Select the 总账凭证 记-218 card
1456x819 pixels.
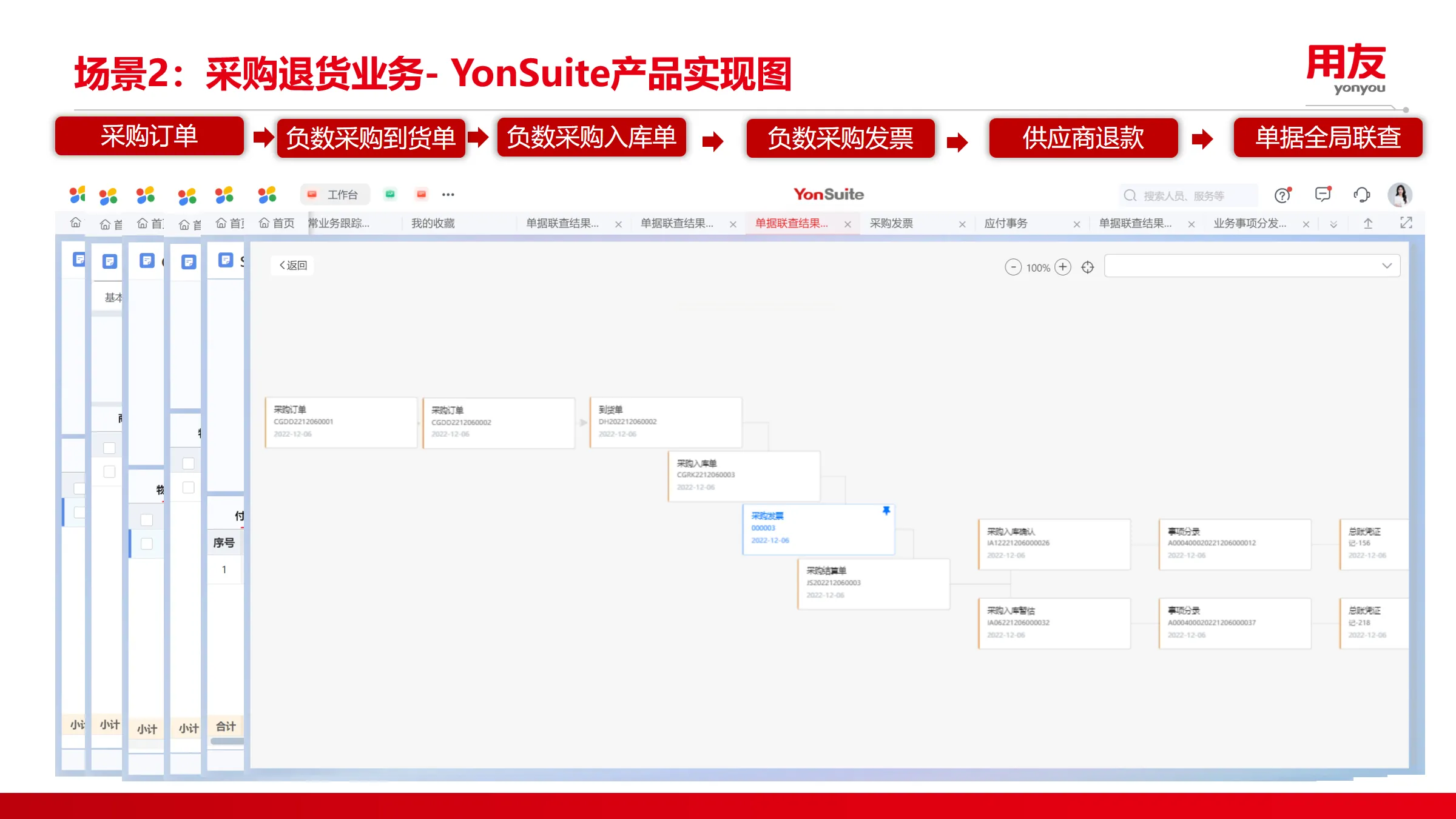(1374, 624)
